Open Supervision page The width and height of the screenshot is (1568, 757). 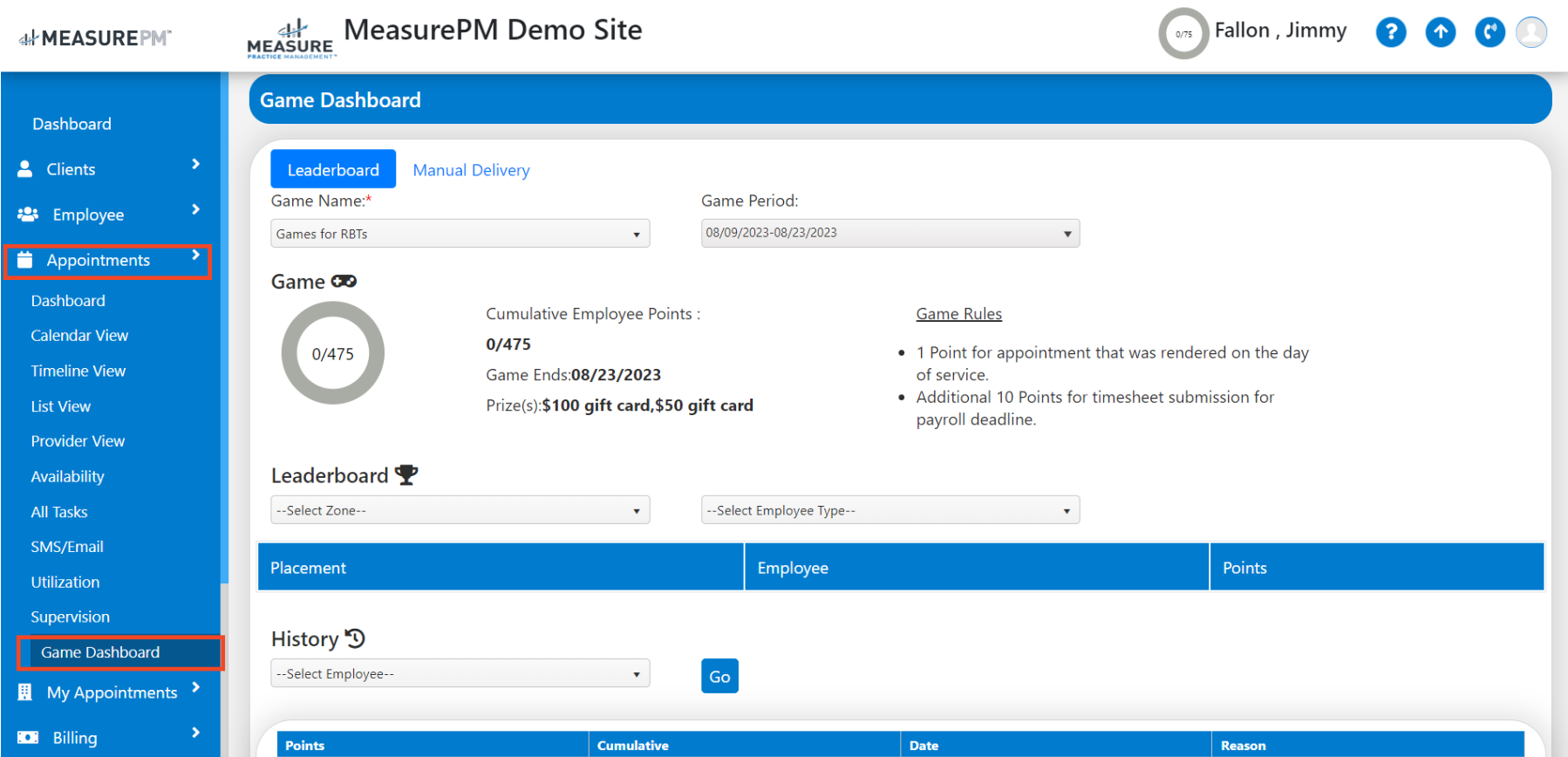click(x=70, y=617)
